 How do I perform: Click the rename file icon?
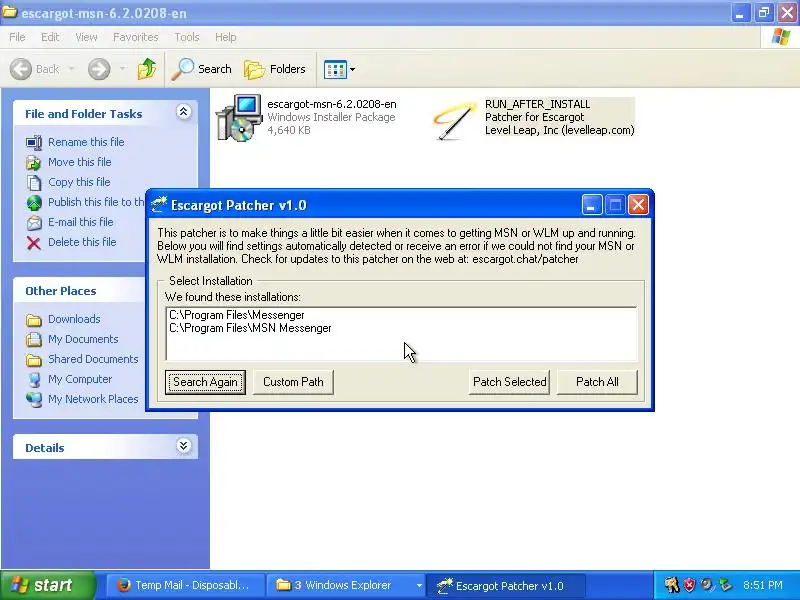coord(34,142)
